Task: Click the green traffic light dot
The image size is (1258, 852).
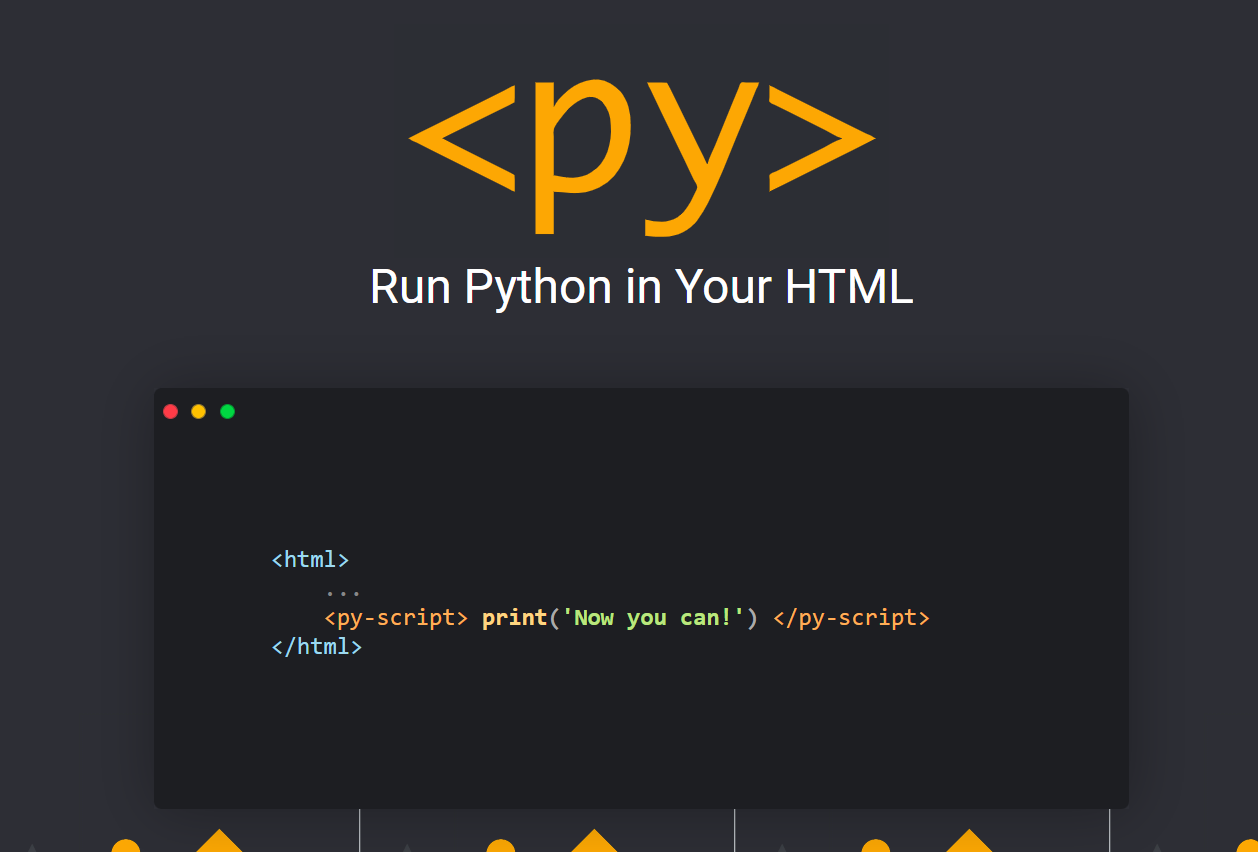Action: tap(227, 411)
